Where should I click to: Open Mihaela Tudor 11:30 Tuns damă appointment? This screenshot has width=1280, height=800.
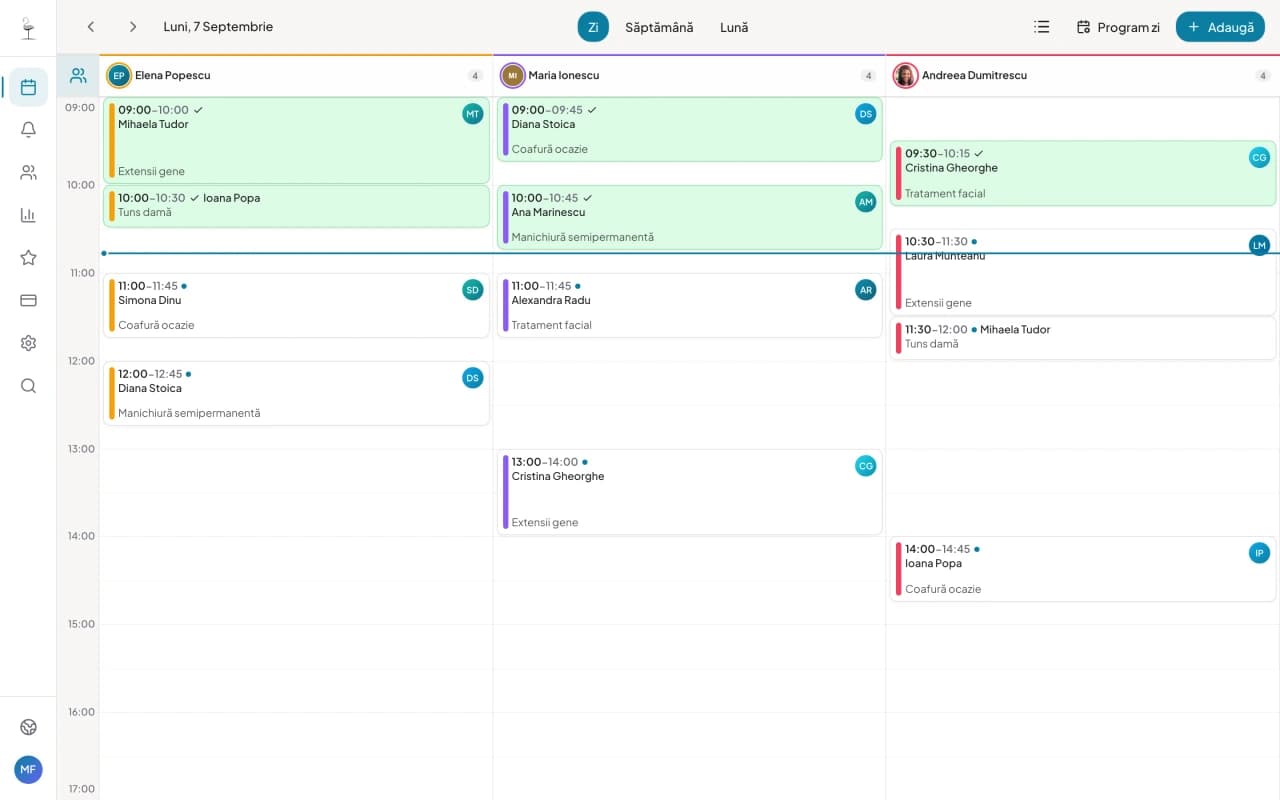[x=1083, y=338]
